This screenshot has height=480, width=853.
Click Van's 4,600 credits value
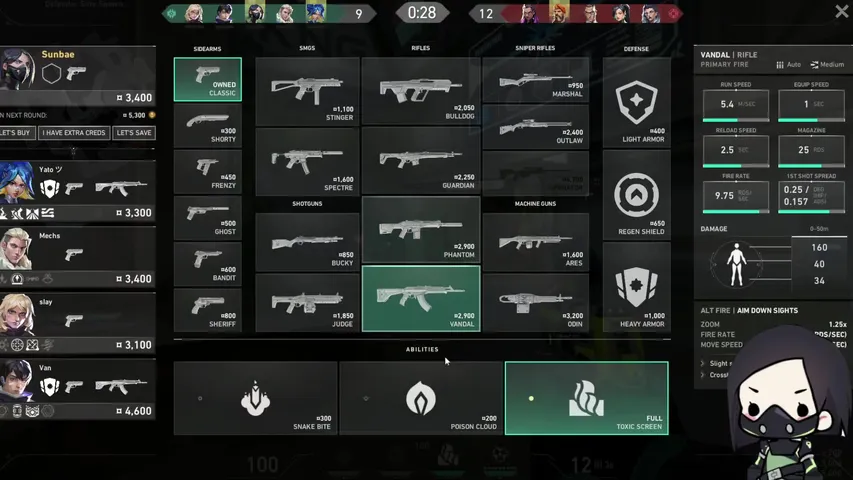[x=134, y=411]
